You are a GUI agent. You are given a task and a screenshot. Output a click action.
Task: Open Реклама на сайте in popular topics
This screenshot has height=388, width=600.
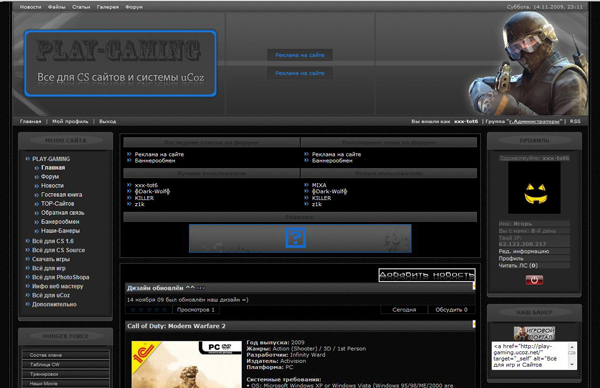point(336,155)
